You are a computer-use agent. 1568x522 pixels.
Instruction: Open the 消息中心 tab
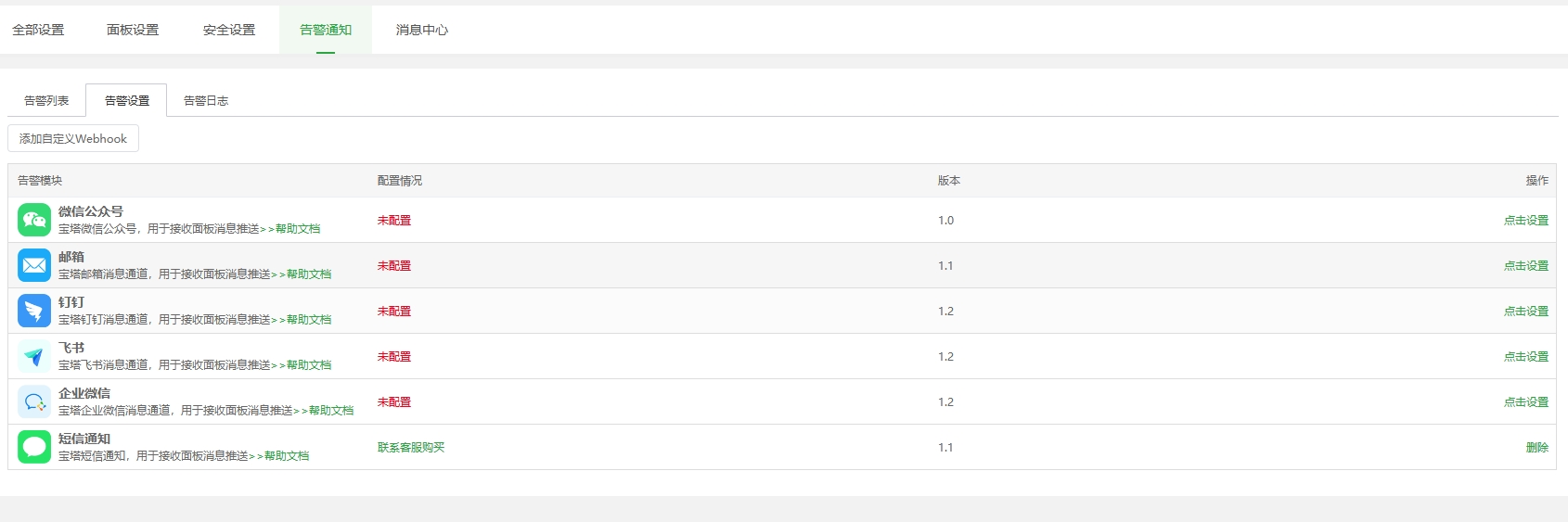click(x=422, y=30)
